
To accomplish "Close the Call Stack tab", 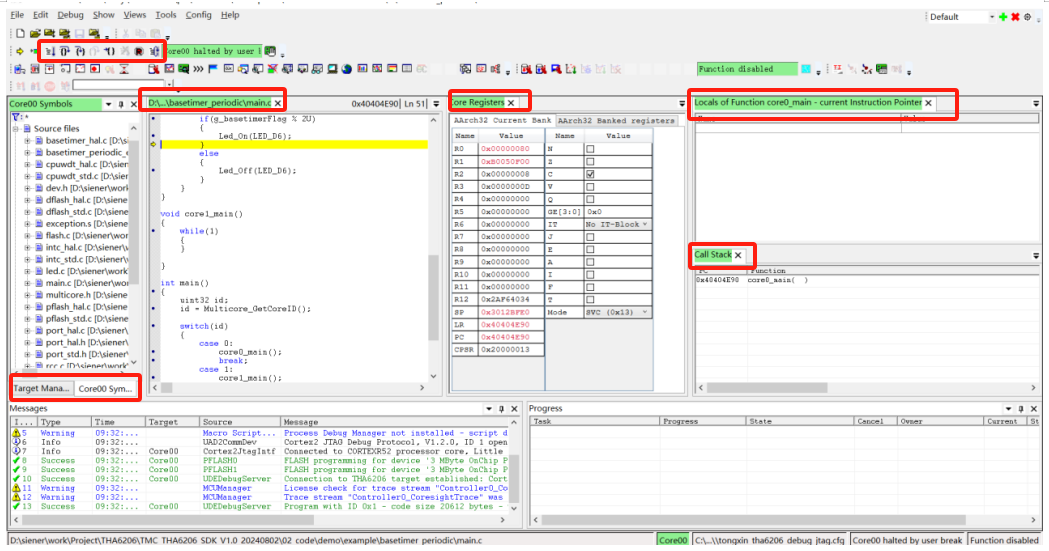I will point(738,255).
